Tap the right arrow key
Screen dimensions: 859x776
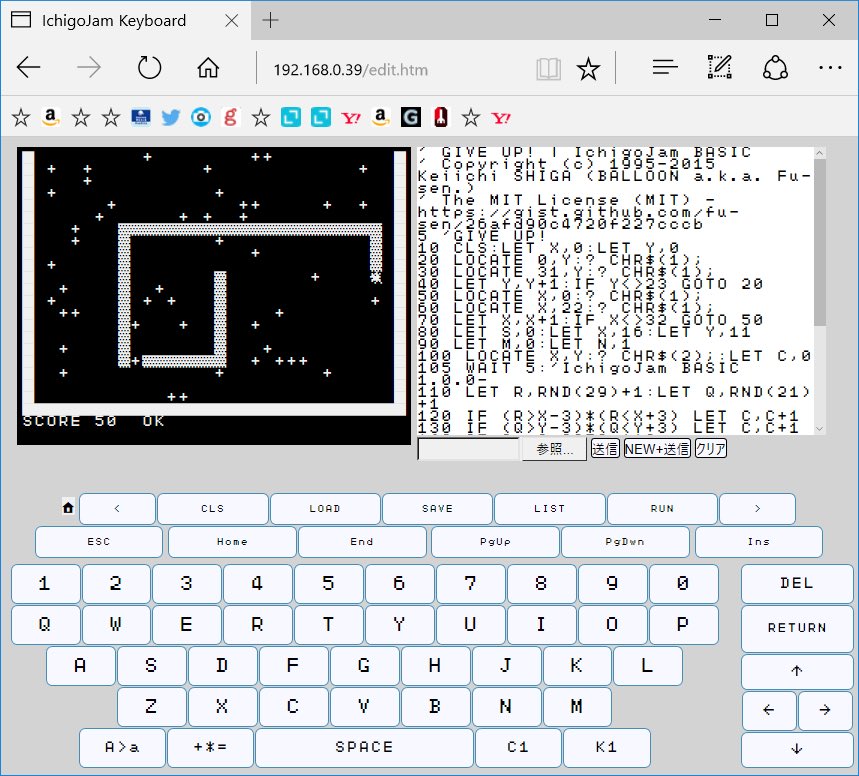pos(825,710)
